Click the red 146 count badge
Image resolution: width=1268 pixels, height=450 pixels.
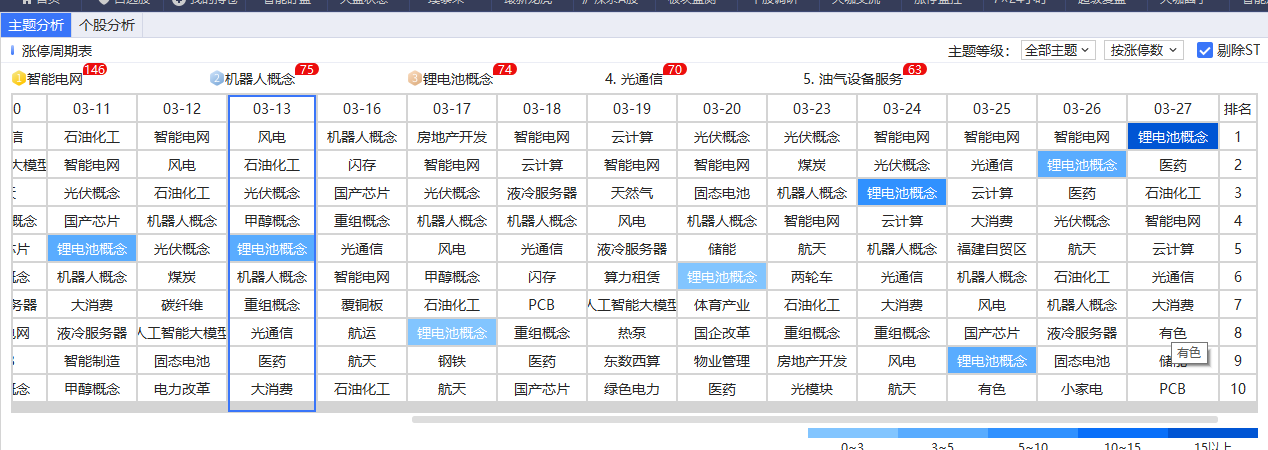[x=95, y=69]
